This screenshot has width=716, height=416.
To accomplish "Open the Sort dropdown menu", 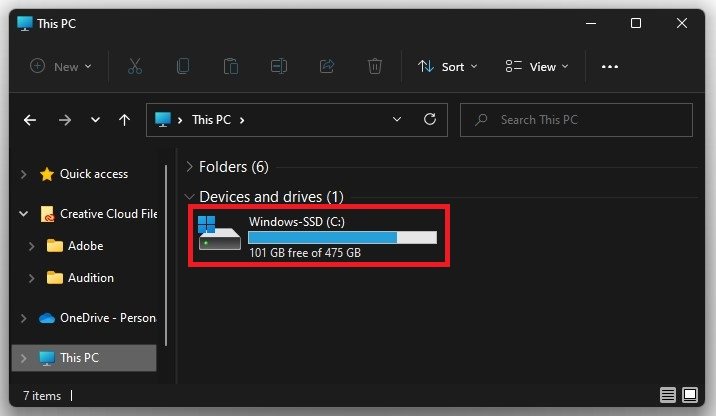I will pos(447,66).
